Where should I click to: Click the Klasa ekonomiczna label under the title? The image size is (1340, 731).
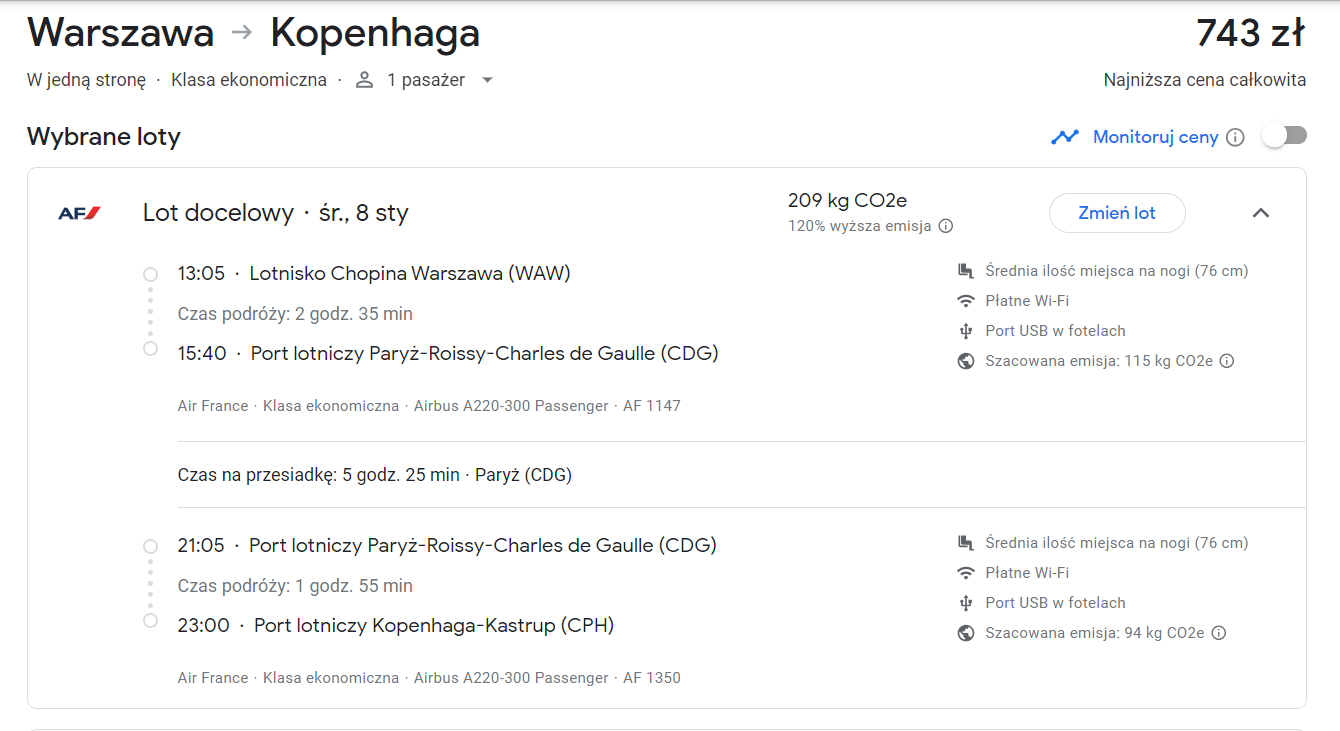tap(249, 80)
